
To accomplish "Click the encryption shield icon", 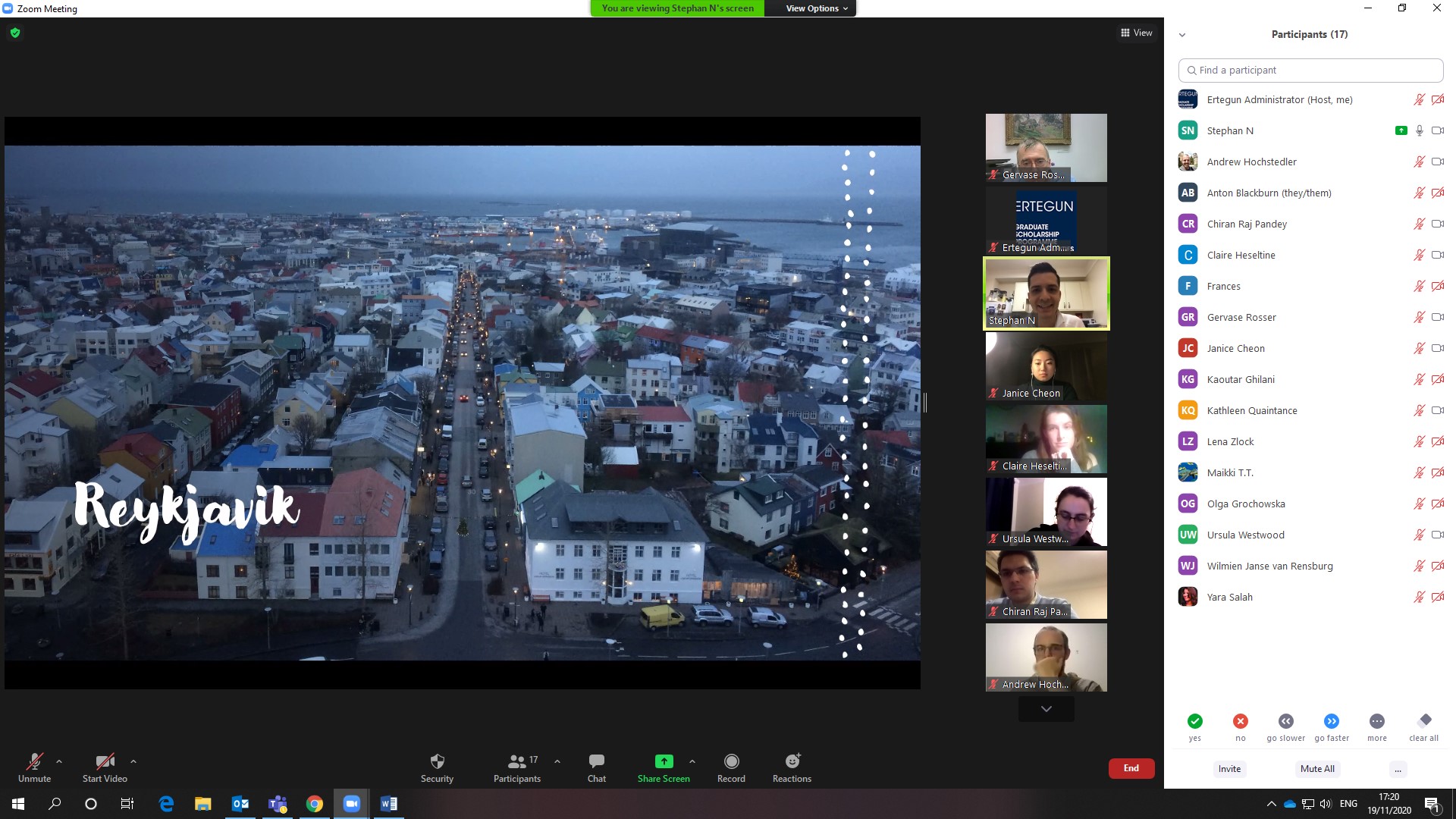I will 15,33.
